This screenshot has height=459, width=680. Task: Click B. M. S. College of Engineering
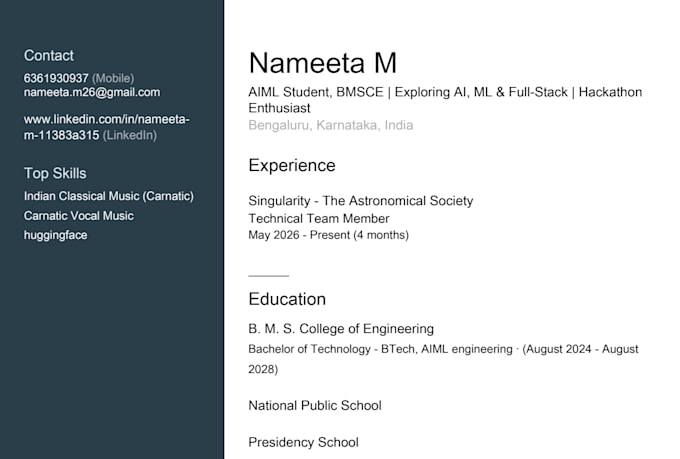point(341,329)
